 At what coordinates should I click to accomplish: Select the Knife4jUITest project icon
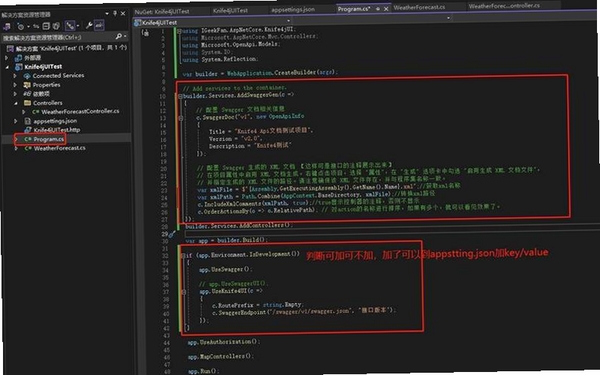click(18, 67)
